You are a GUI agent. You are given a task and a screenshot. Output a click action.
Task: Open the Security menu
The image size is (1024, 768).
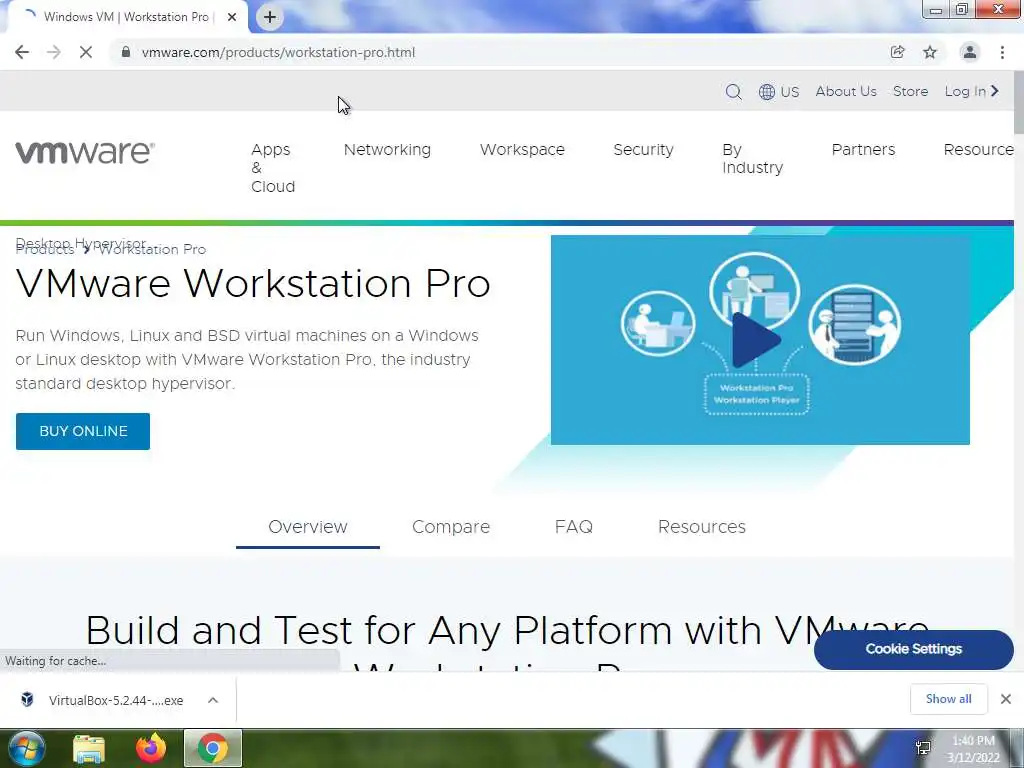click(x=643, y=150)
